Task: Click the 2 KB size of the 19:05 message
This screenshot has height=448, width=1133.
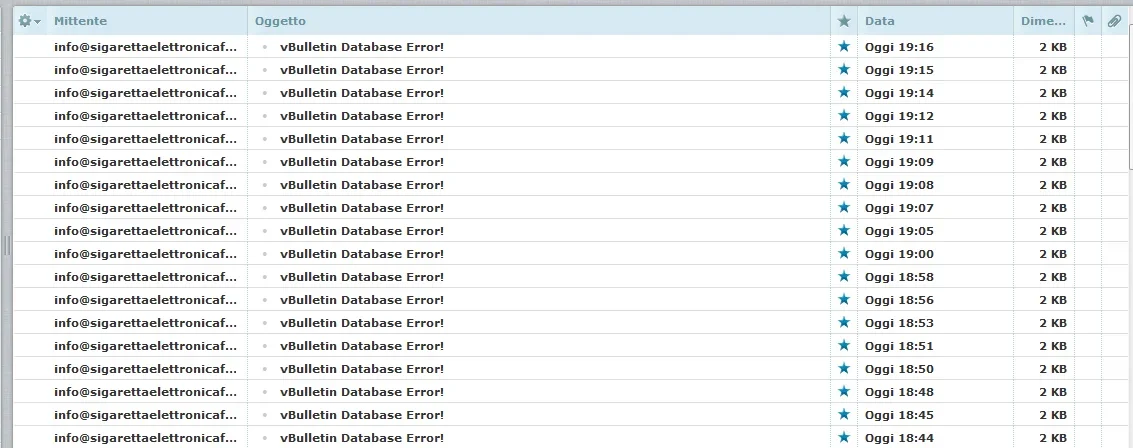Action: pyautogui.click(x=1053, y=231)
